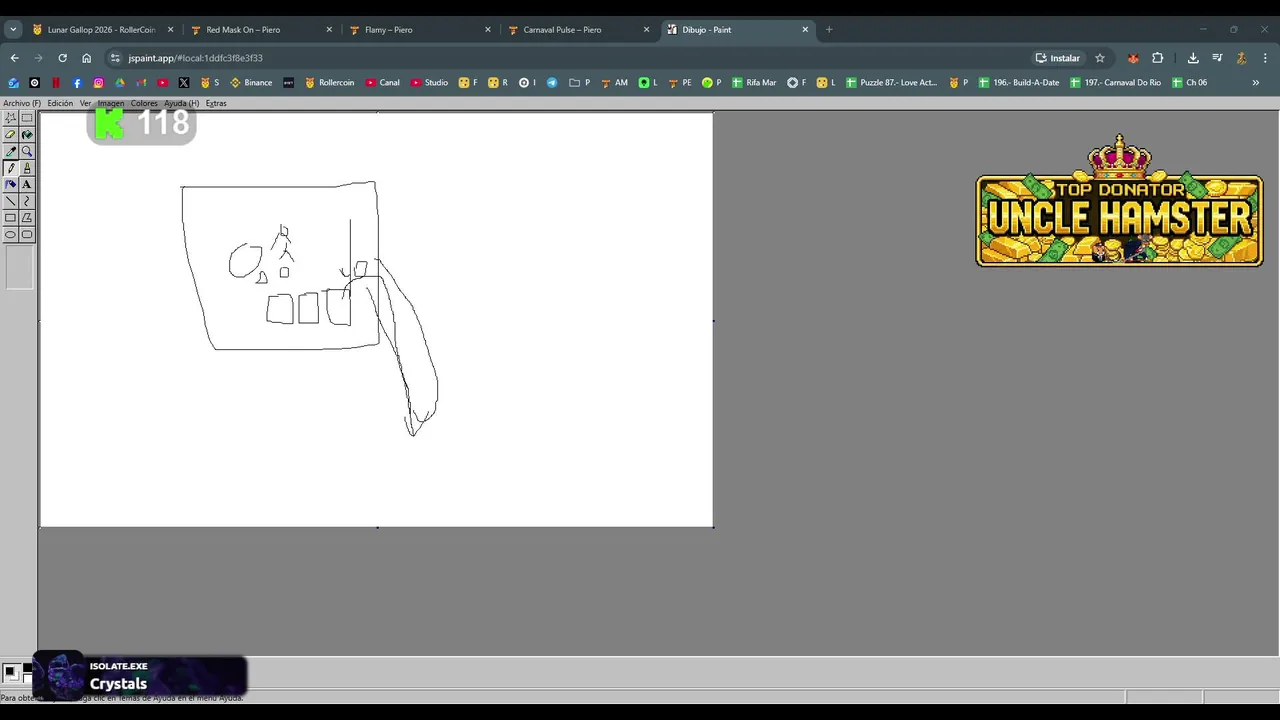This screenshot has height=720, width=1280.
Task: Open the Google Drive bookmark icon
Action: pyautogui.click(x=120, y=82)
